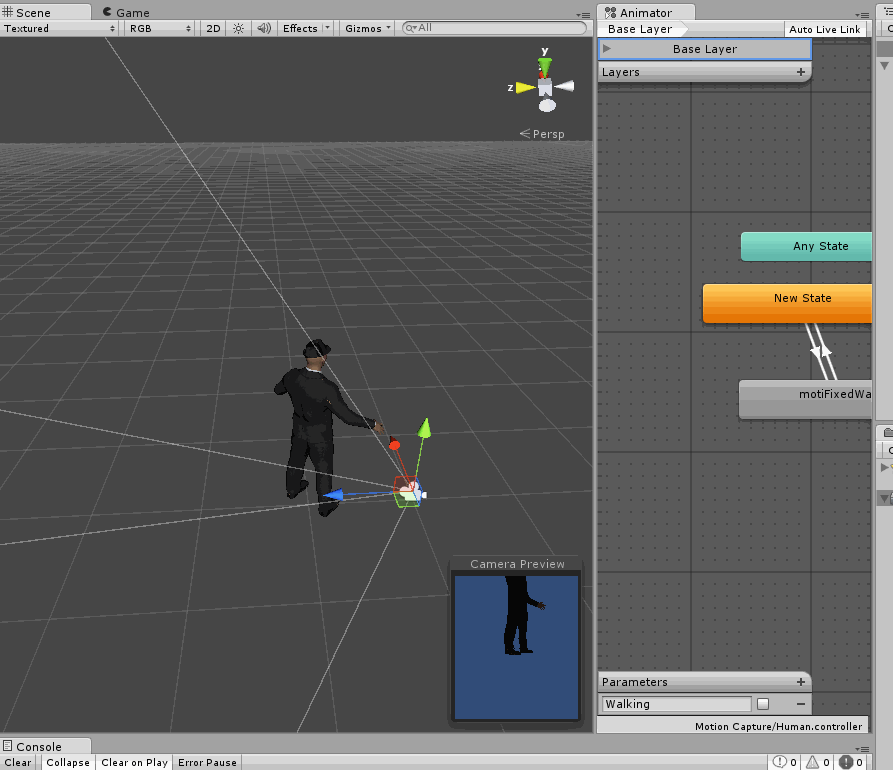Screen dimensions: 893x770
Task: Add a new parameter with plus icon
Action: click(801, 682)
